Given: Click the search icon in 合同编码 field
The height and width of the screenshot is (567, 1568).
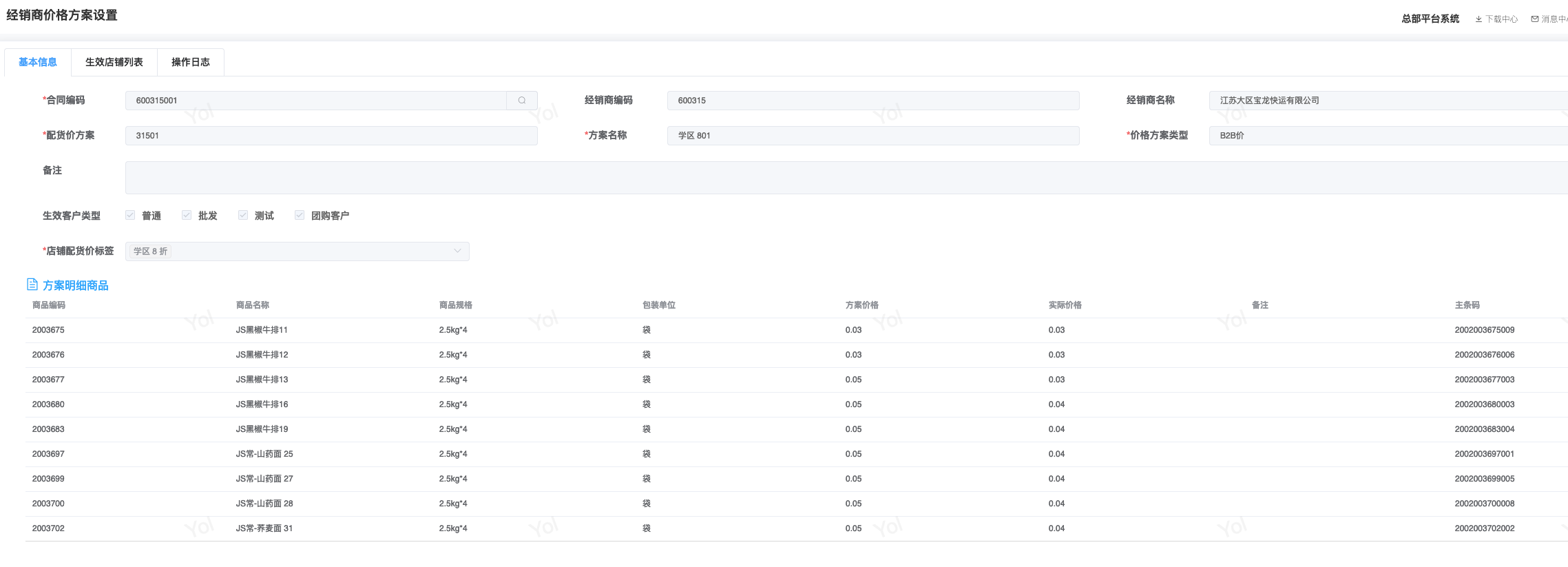Looking at the screenshot, I should 521,101.
